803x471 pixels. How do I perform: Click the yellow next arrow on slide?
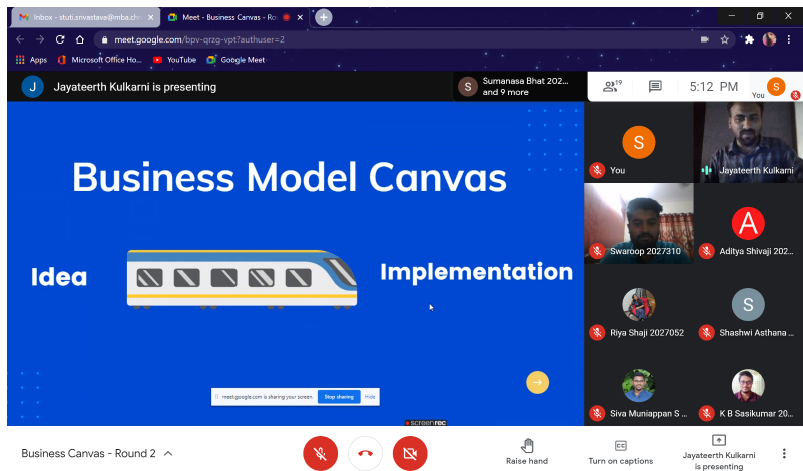[538, 382]
